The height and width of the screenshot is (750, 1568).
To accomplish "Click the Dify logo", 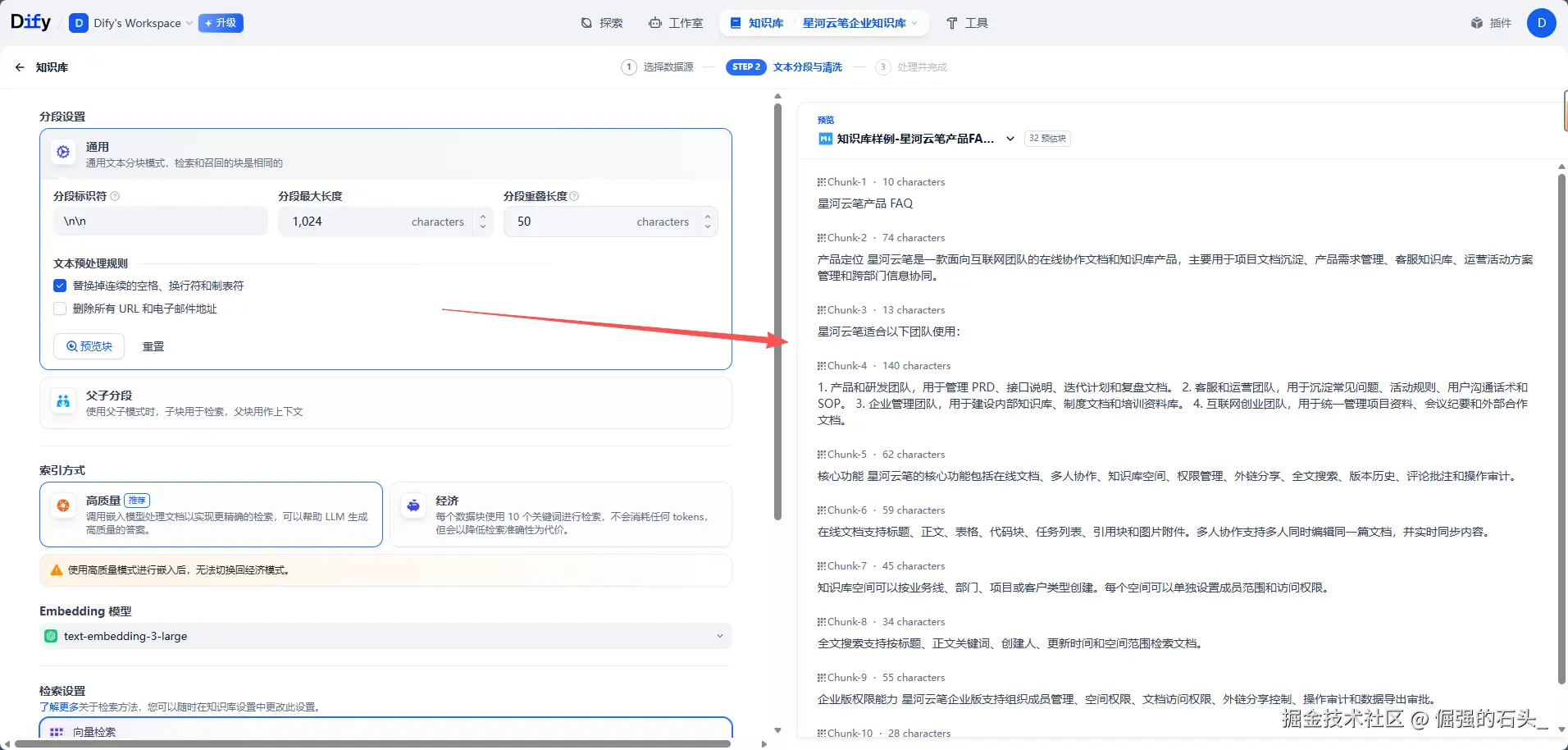I will pyautogui.click(x=30, y=22).
